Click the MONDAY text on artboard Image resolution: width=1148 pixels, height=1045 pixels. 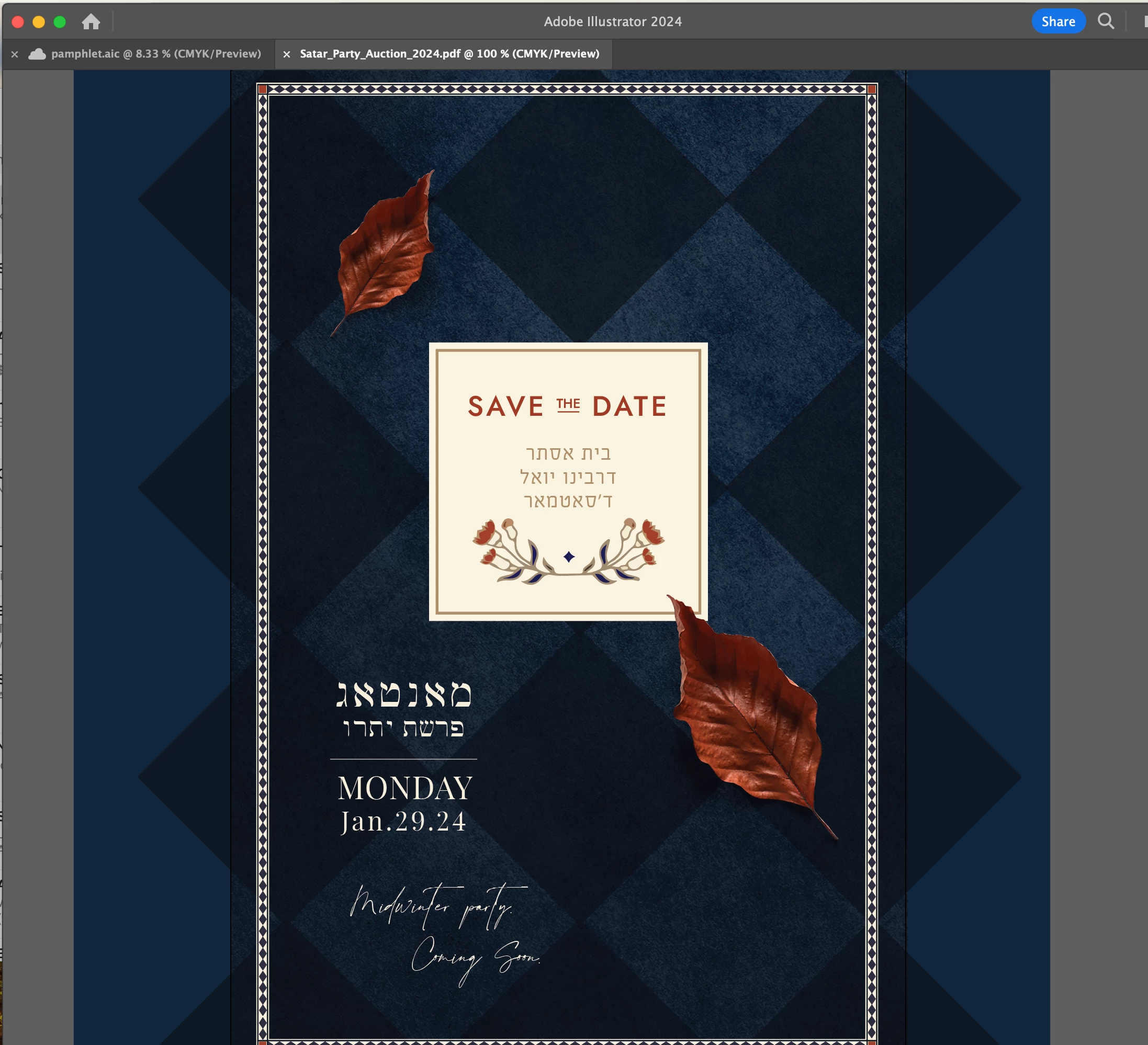(x=405, y=788)
